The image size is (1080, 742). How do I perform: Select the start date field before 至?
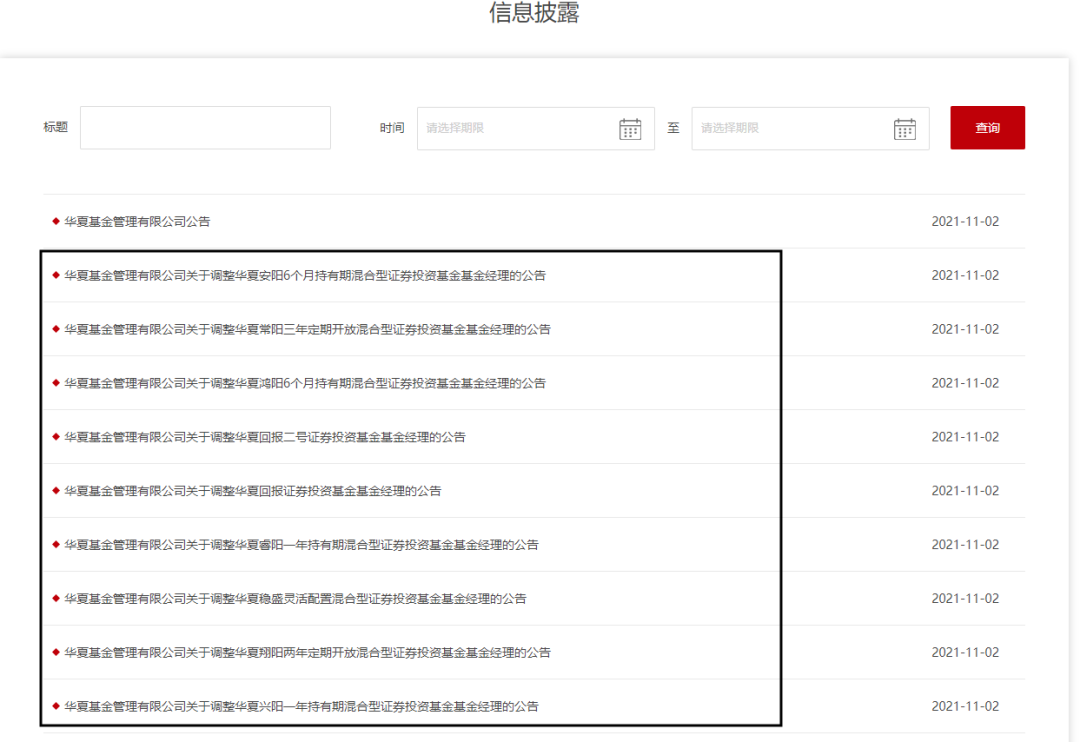535,128
